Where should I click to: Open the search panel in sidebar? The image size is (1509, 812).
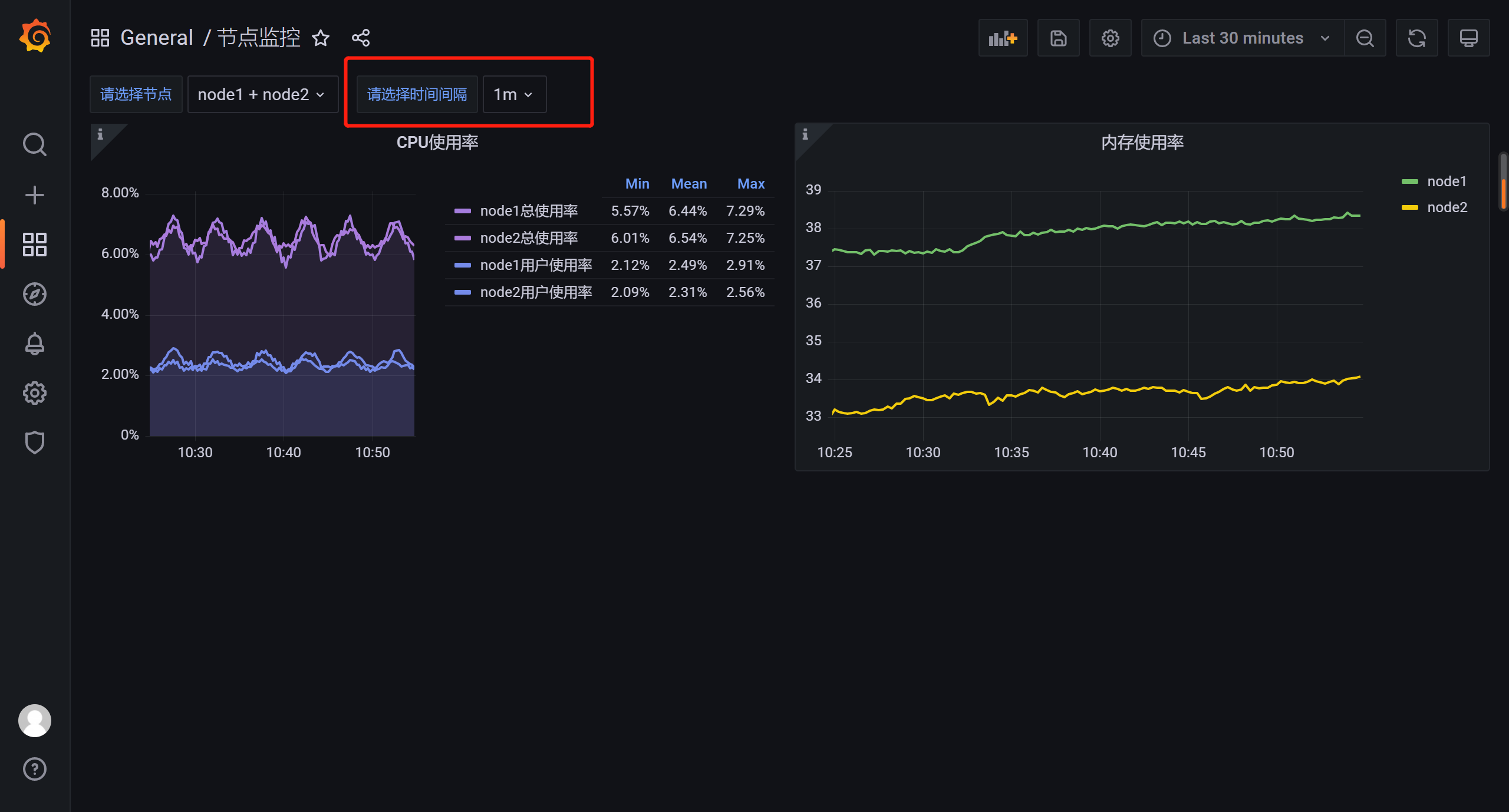click(34, 144)
